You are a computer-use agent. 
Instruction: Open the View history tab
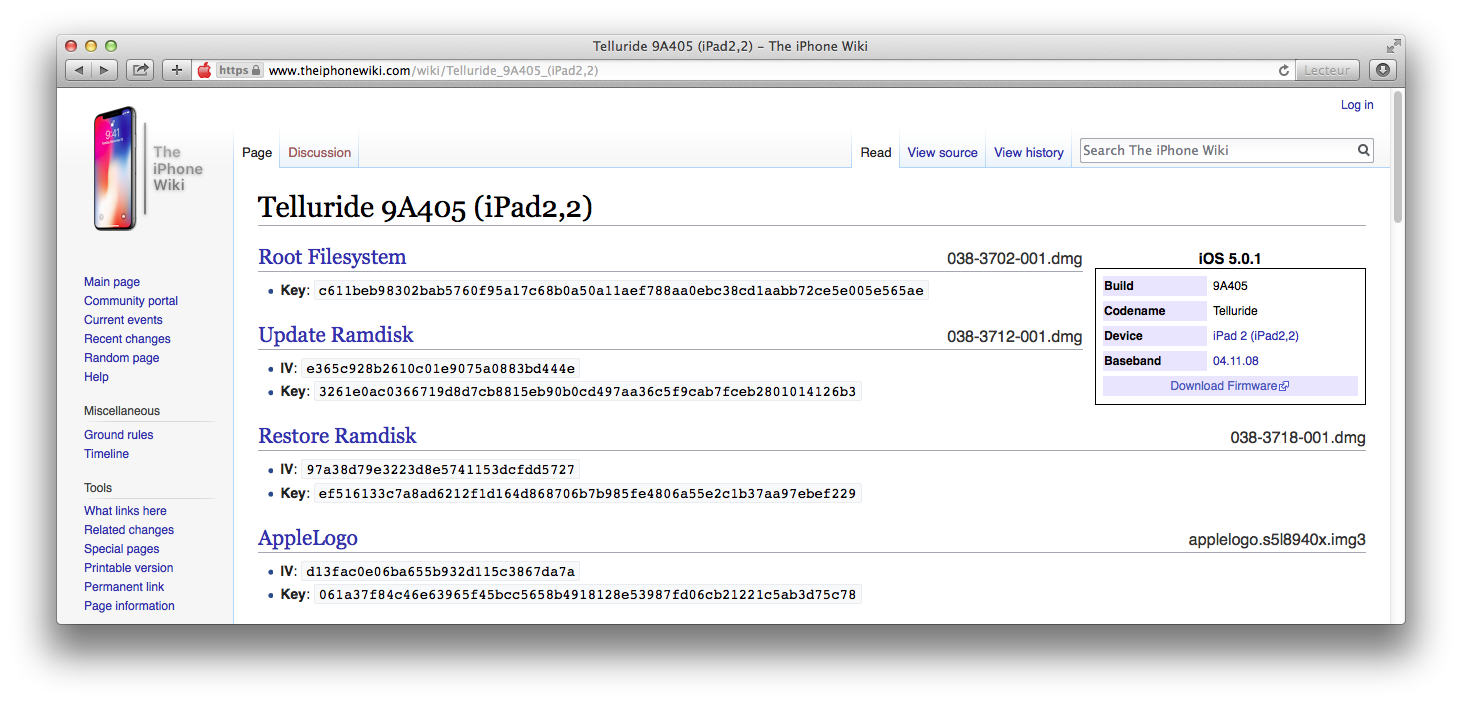tap(1028, 153)
